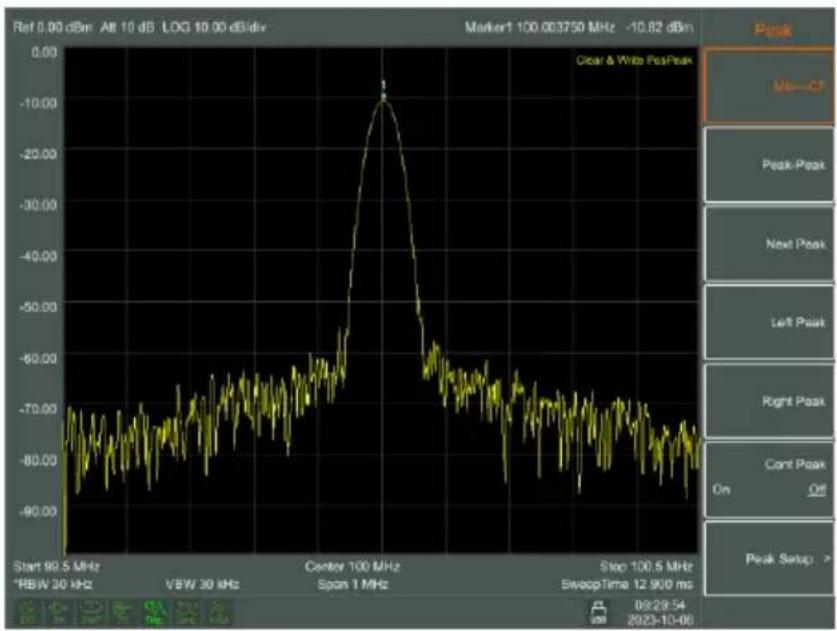Click the -10.82 dBm marker amplitude

659,27
